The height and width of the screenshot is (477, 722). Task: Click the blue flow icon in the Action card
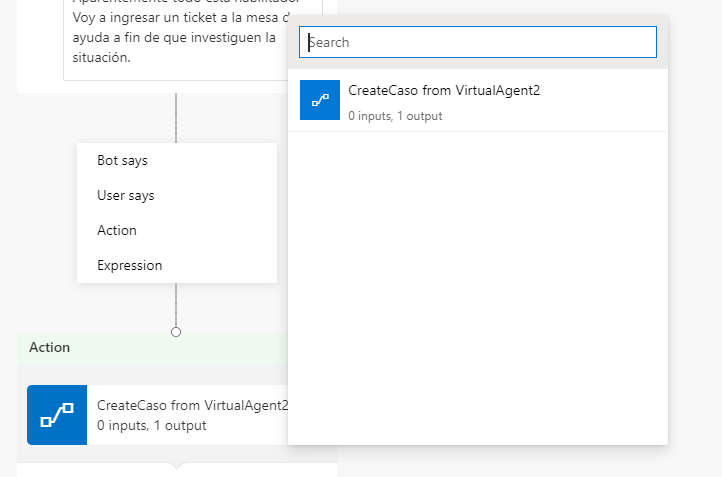57,415
